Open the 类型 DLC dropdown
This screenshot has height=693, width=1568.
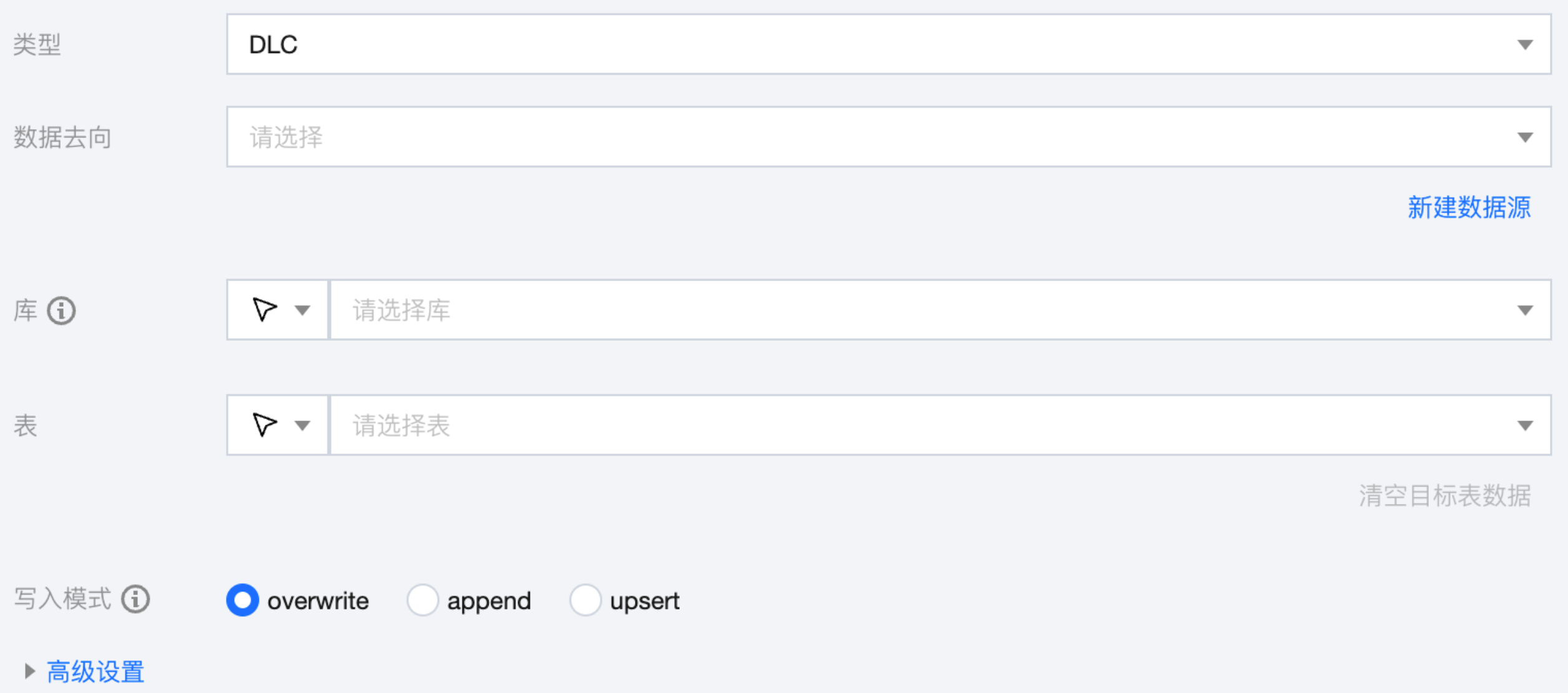pos(874,45)
